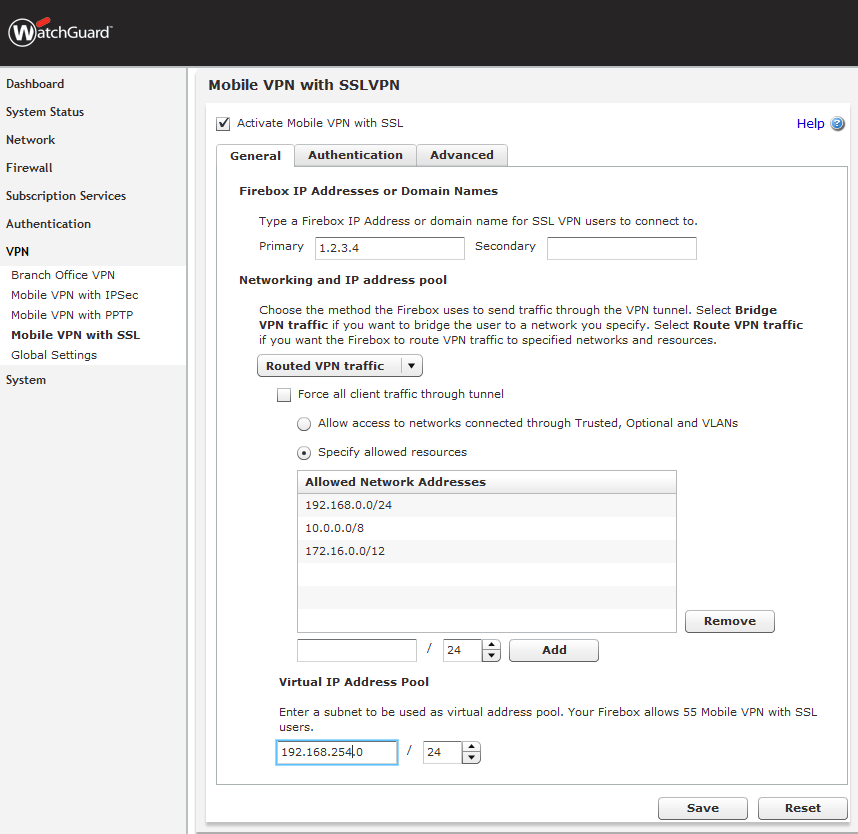Switch to the Advanced tab
The height and width of the screenshot is (834, 858).
point(462,156)
